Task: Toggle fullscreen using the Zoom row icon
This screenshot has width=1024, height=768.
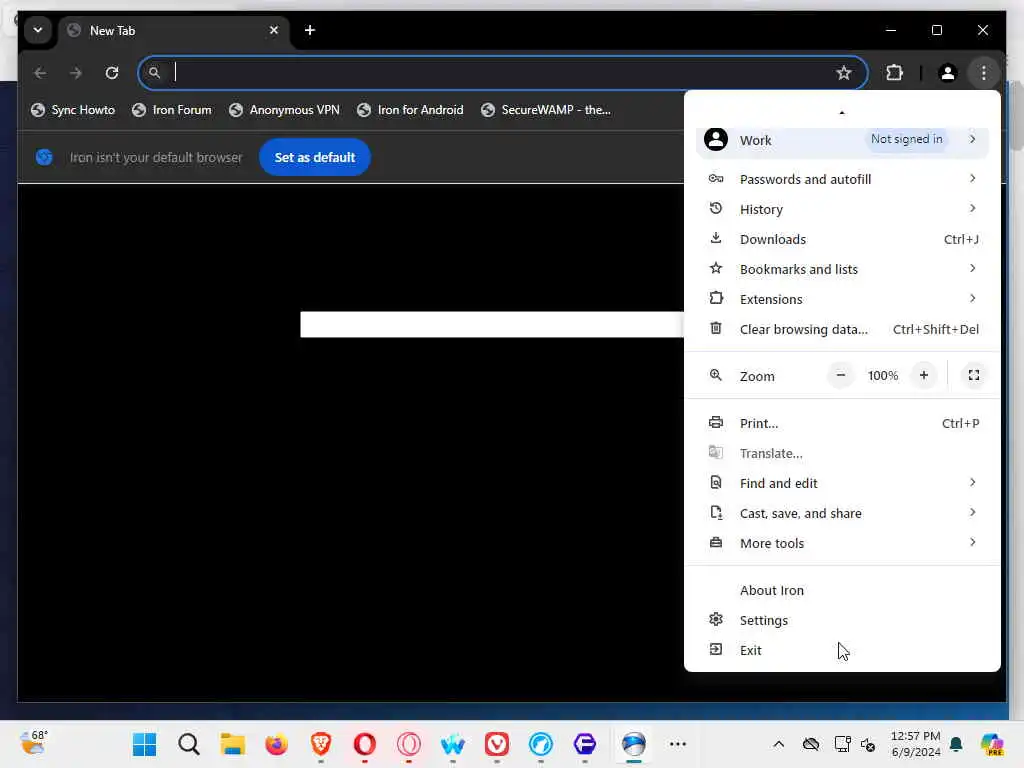Action: pos(973,376)
